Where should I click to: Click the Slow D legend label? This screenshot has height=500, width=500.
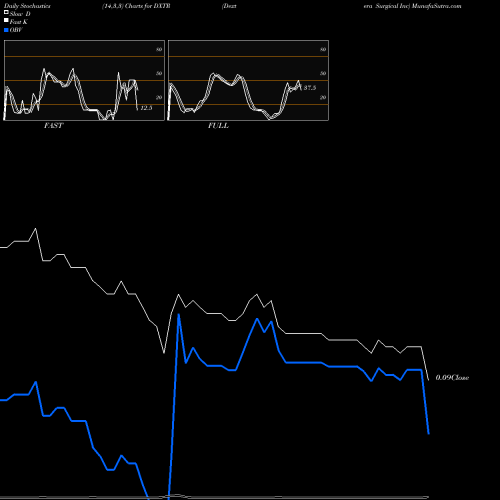point(20,14)
